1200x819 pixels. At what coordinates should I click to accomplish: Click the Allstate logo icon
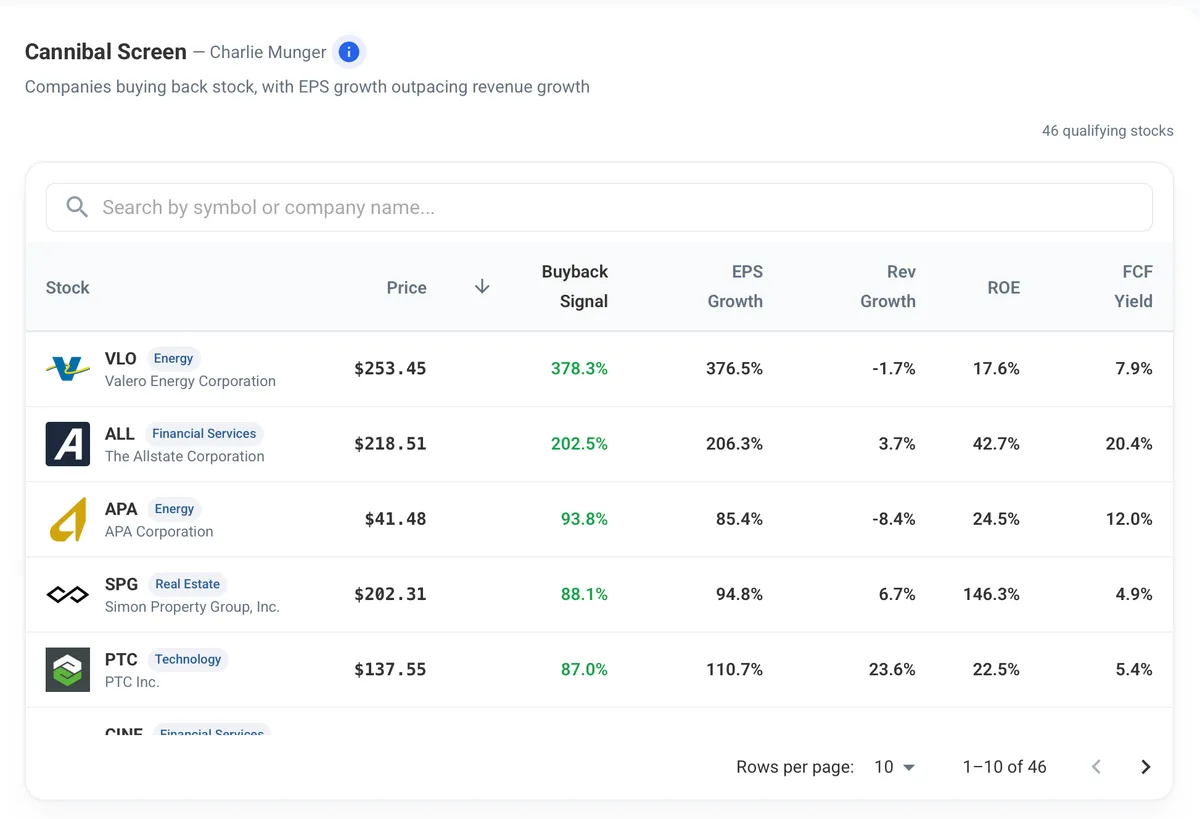click(68, 444)
